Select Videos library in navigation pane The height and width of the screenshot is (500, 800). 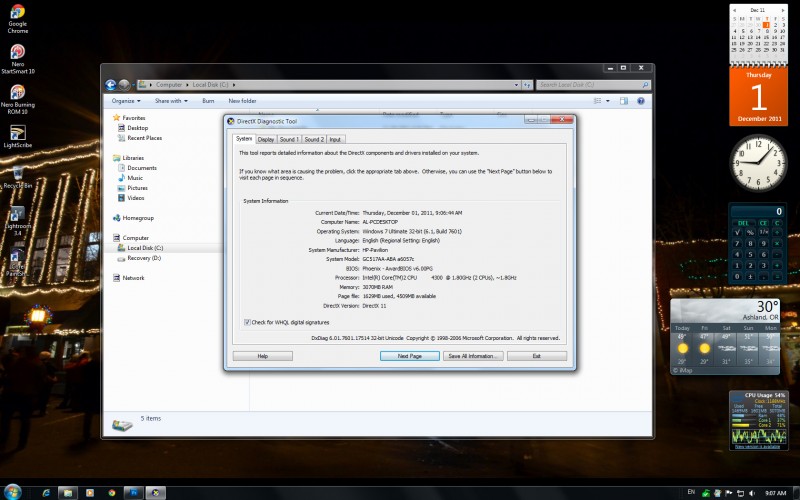click(131, 198)
